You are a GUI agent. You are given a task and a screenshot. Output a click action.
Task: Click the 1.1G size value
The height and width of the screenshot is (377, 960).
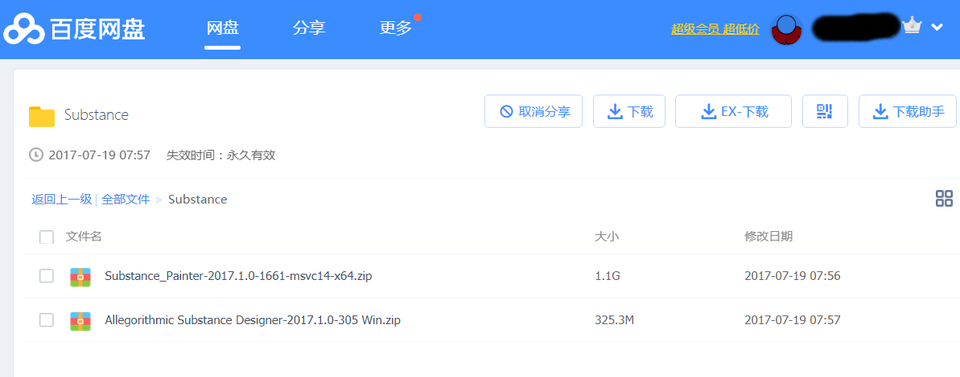(x=608, y=276)
